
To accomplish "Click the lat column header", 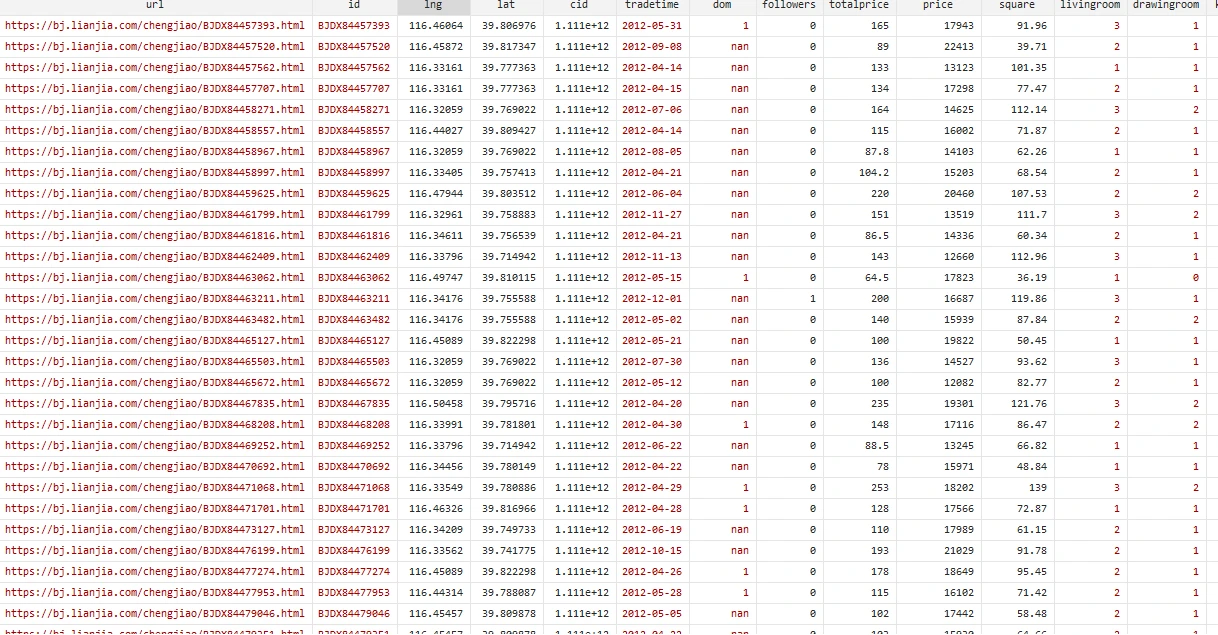I will [x=506, y=5].
